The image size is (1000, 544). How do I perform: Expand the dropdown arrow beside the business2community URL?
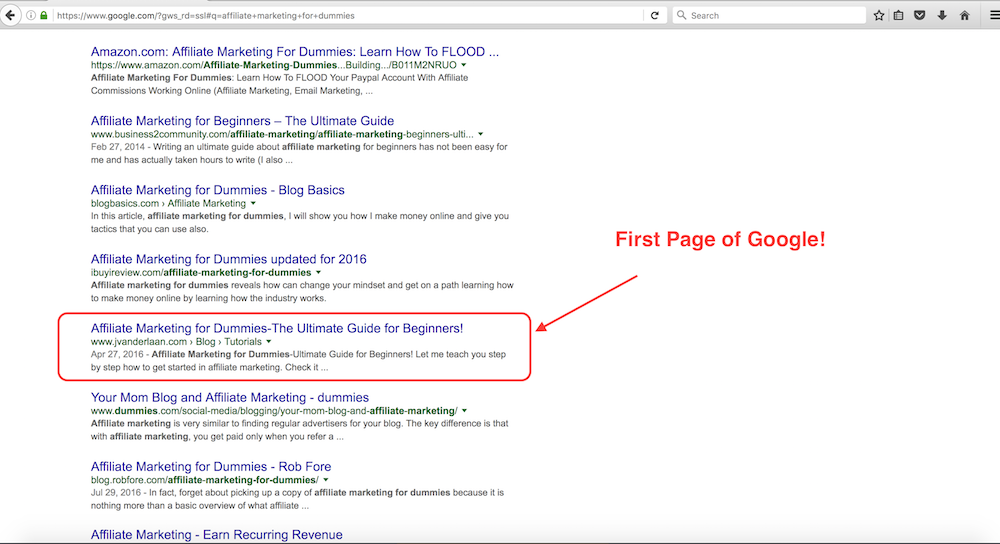pyautogui.click(x=481, y=134)
